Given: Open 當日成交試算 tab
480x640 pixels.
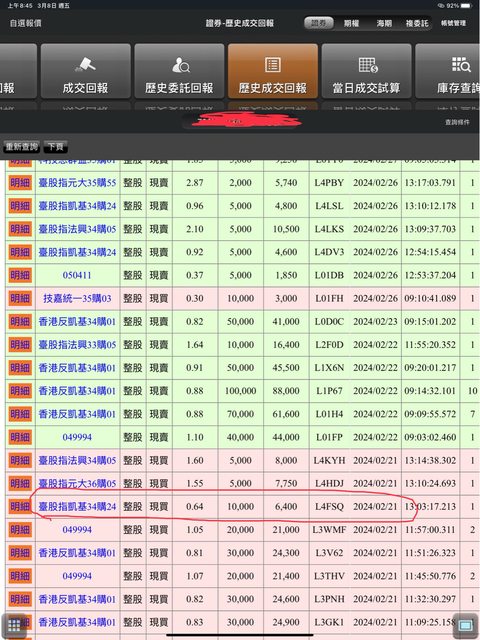Looking at the screenshot, I should coord(367,71).
